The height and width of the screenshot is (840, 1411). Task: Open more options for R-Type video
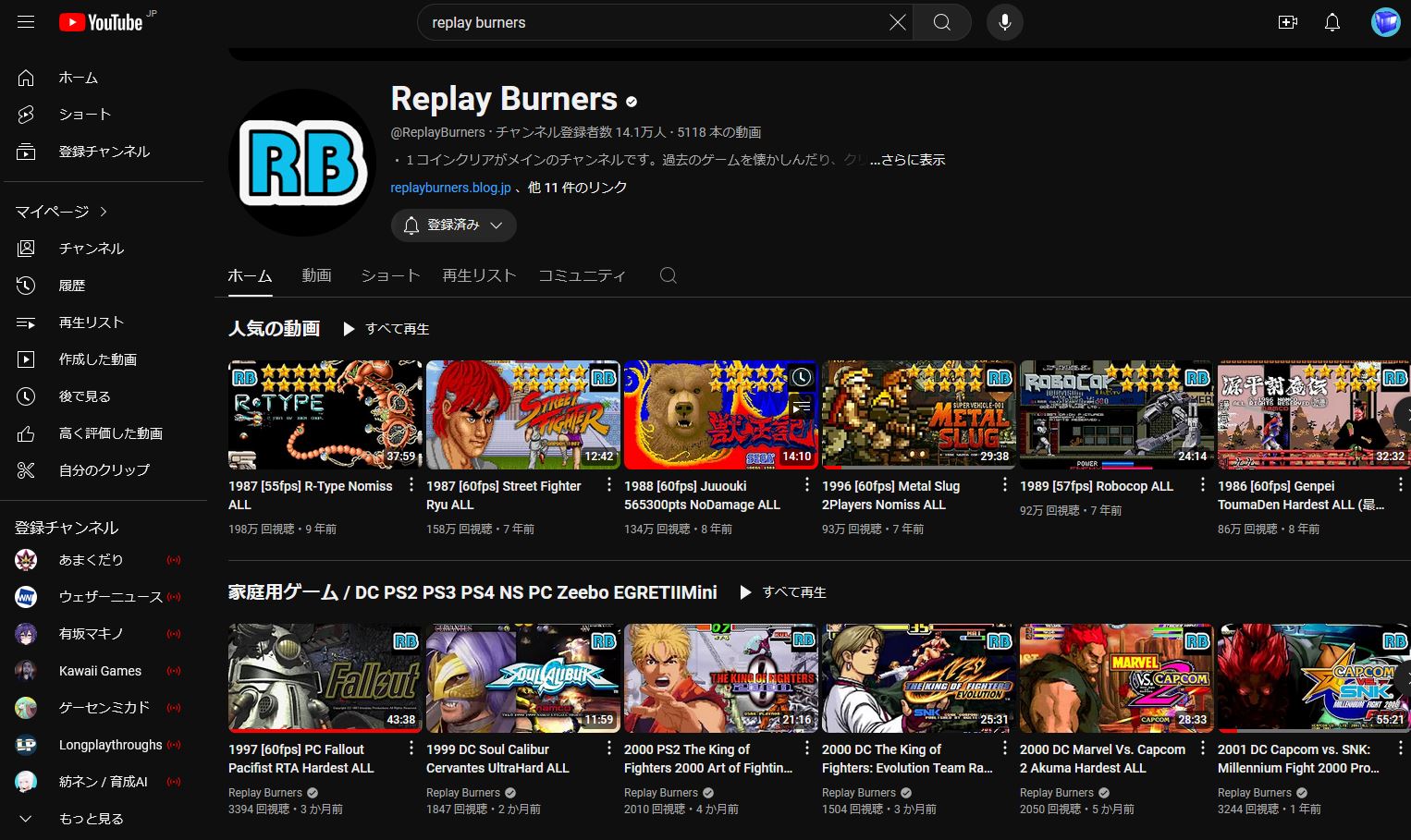pos(411,485)
